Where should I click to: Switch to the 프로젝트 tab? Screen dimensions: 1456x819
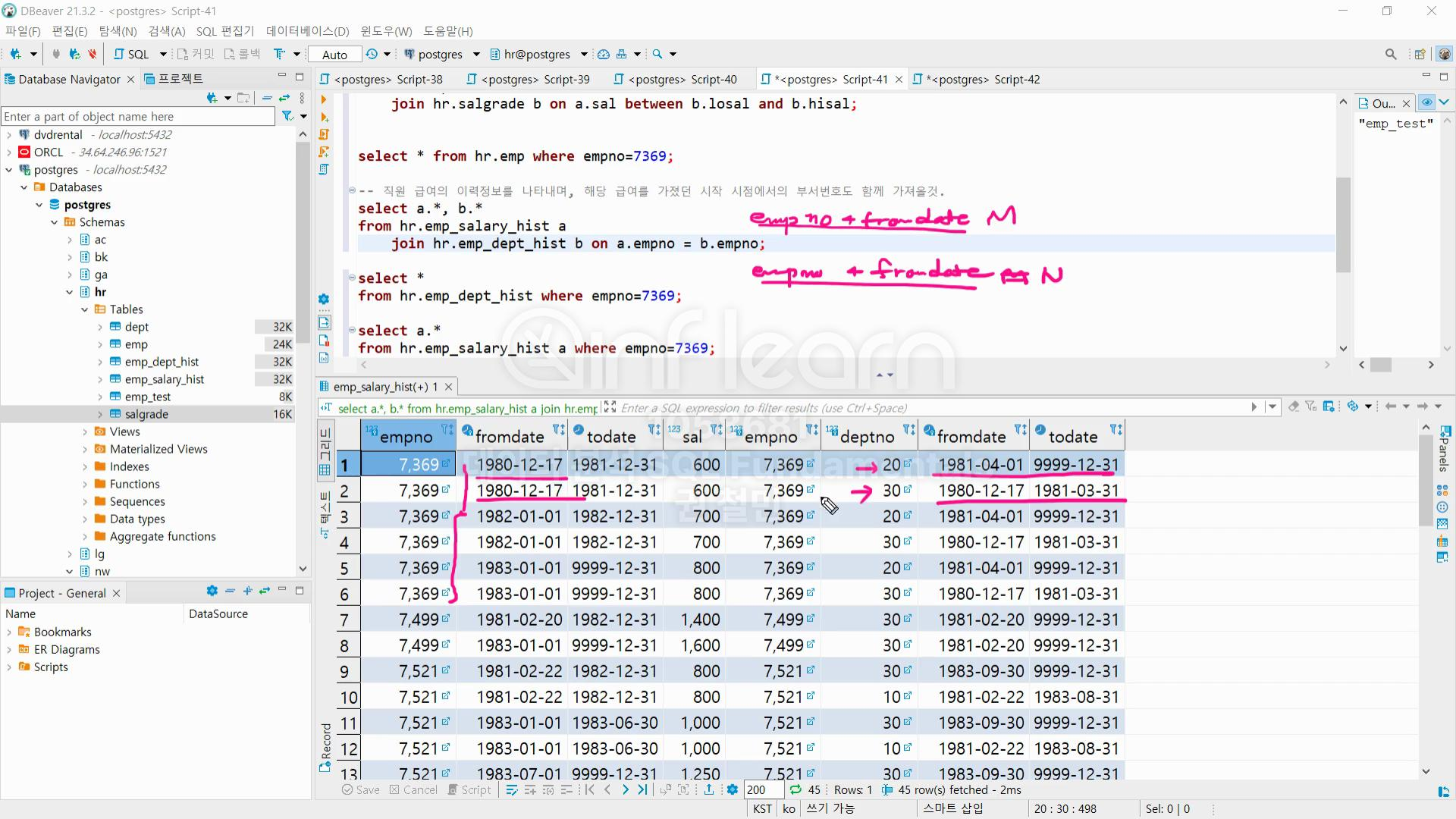pyautogui.click(x=173, y=79)
